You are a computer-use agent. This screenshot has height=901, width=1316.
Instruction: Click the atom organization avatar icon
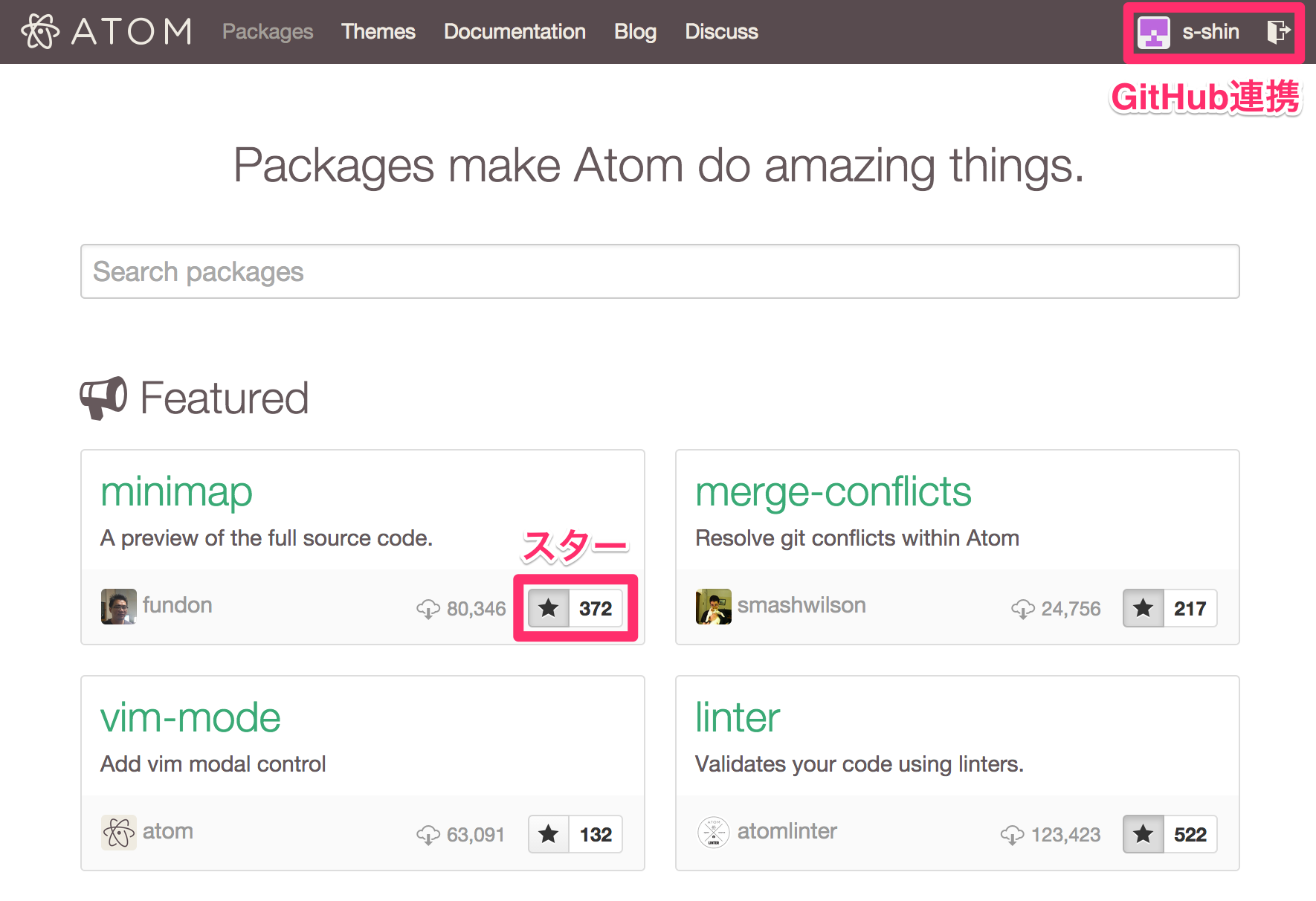pos(118,833)
